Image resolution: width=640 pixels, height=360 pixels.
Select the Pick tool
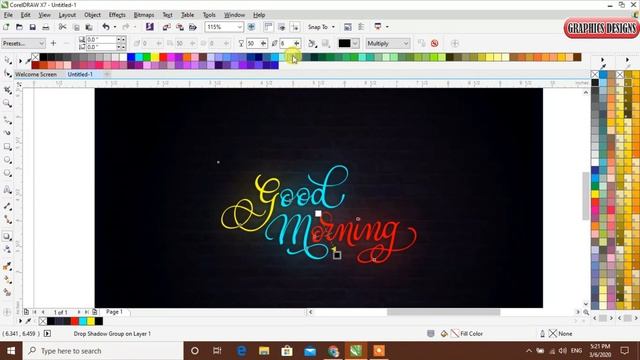click(7, 60)
